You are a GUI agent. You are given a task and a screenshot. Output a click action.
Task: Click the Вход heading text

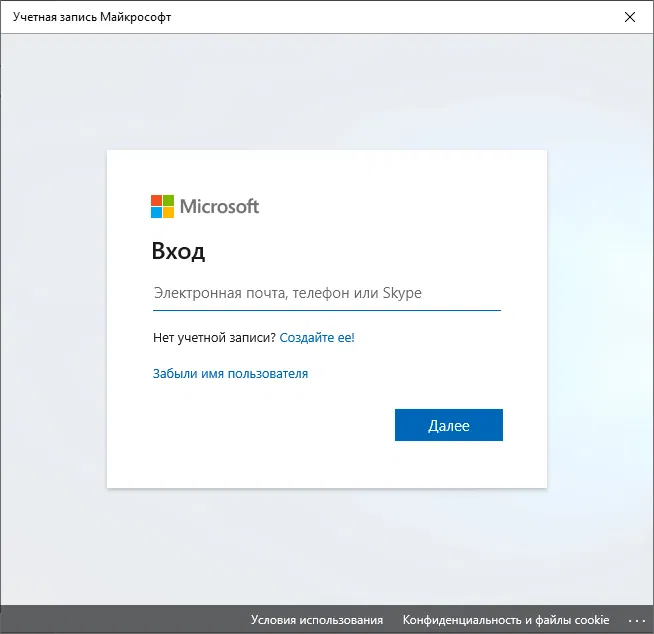coord(178,251)
